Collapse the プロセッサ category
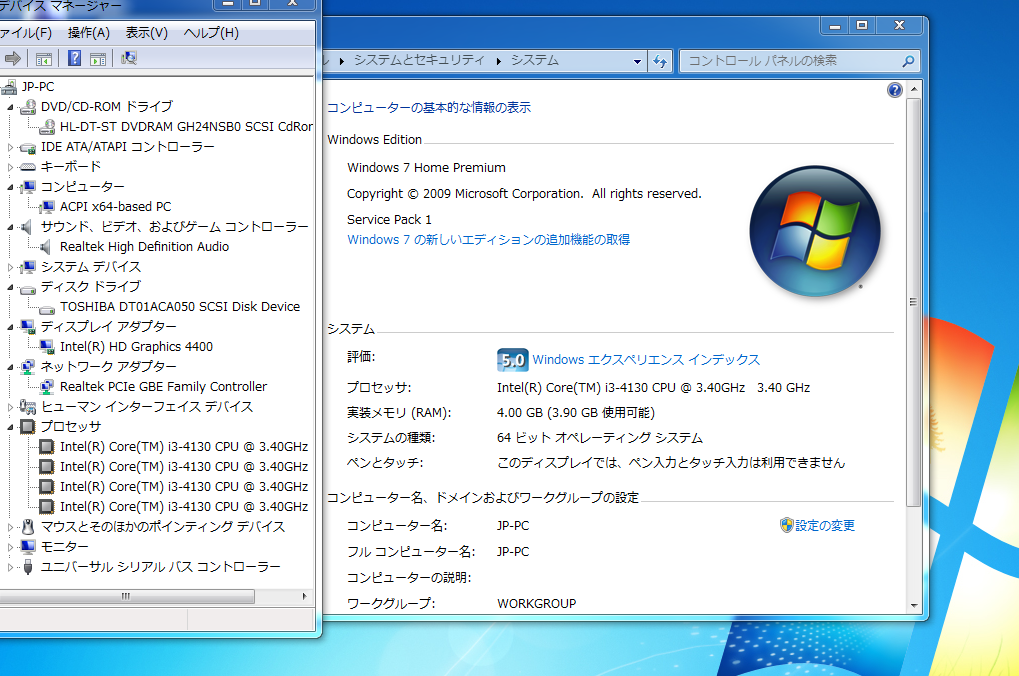 [8, 426]
